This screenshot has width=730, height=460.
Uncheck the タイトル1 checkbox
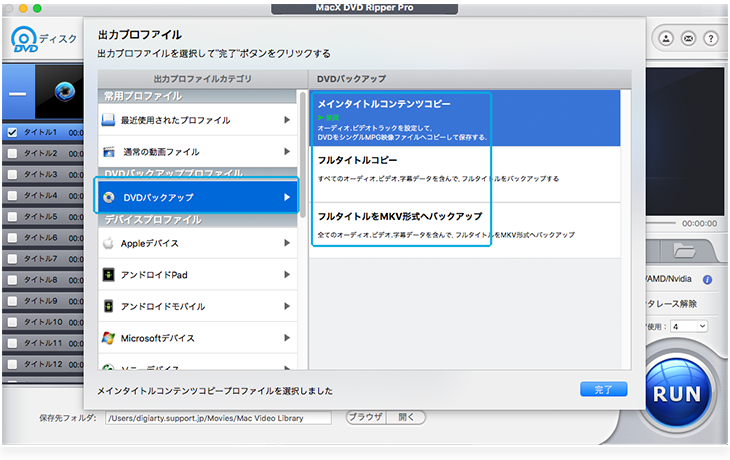12,132
